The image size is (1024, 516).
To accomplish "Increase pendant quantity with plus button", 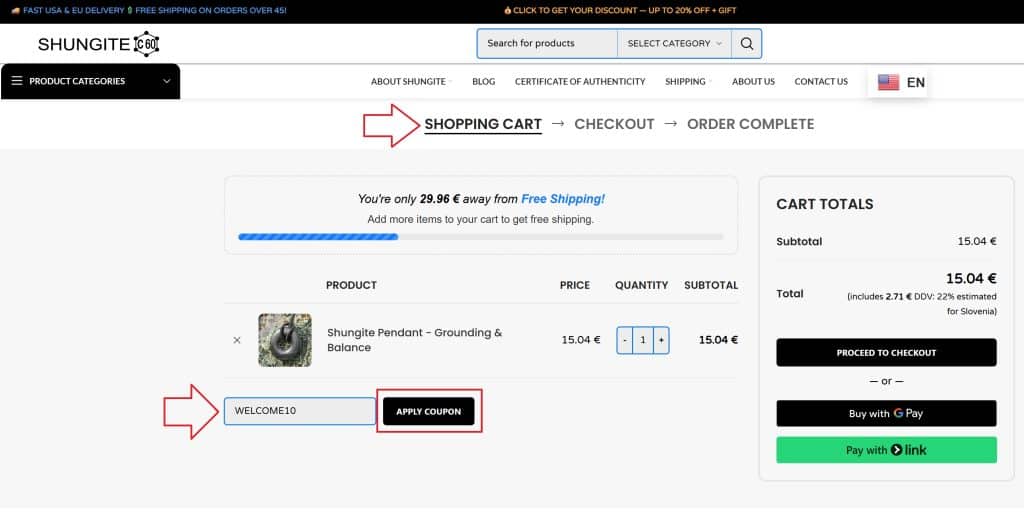I will pos(661,340).
